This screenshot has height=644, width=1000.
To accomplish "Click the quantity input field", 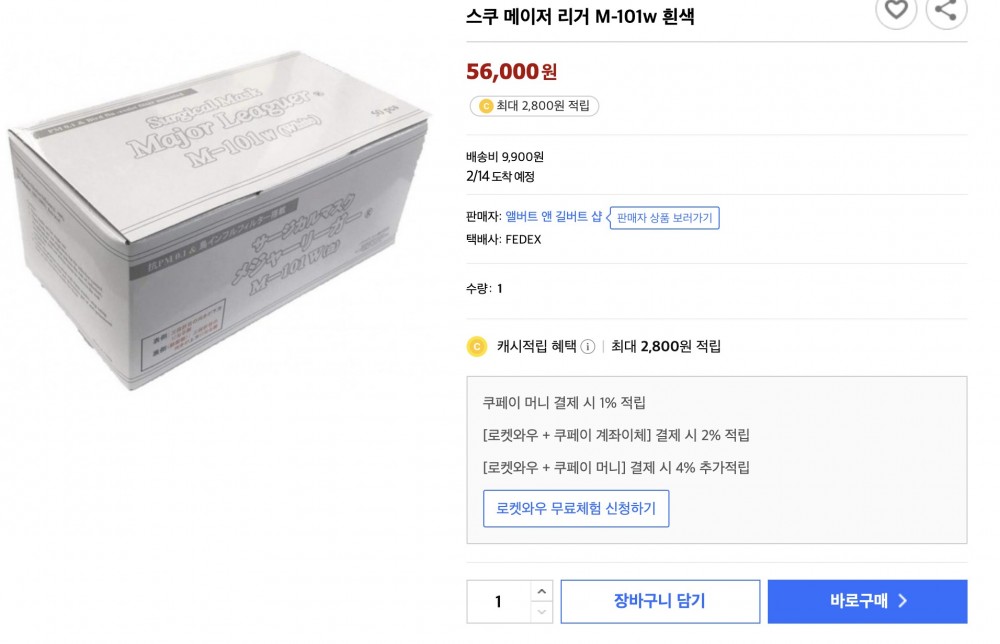I will 499,602.
